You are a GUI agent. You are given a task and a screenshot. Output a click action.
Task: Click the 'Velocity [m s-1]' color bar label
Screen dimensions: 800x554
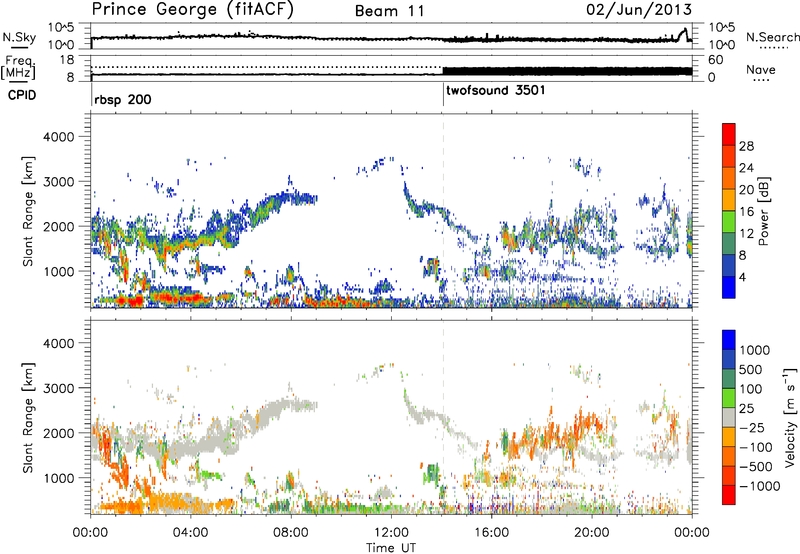790,417
